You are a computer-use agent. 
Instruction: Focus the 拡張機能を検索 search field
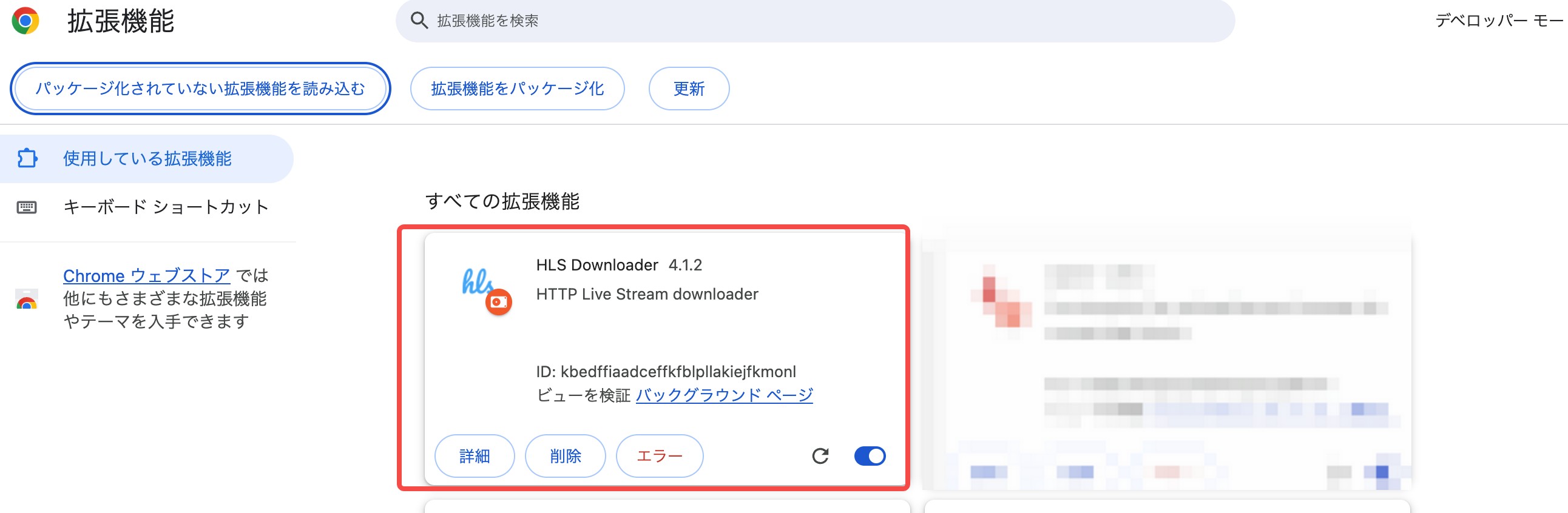[x=815, y=21]
